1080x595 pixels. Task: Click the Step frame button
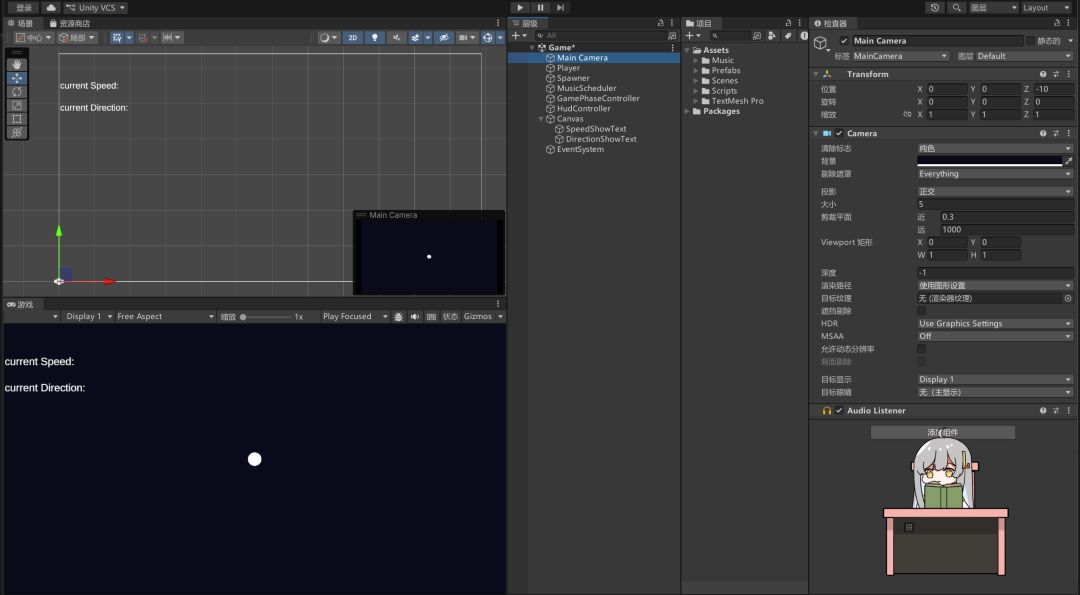tap(561, 8)
